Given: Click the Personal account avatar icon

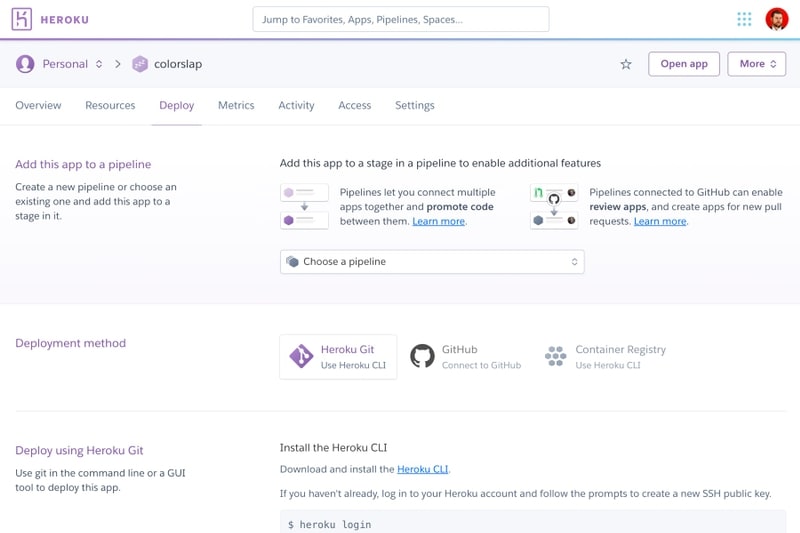Looking at the screenshot, I should [25, 64].
